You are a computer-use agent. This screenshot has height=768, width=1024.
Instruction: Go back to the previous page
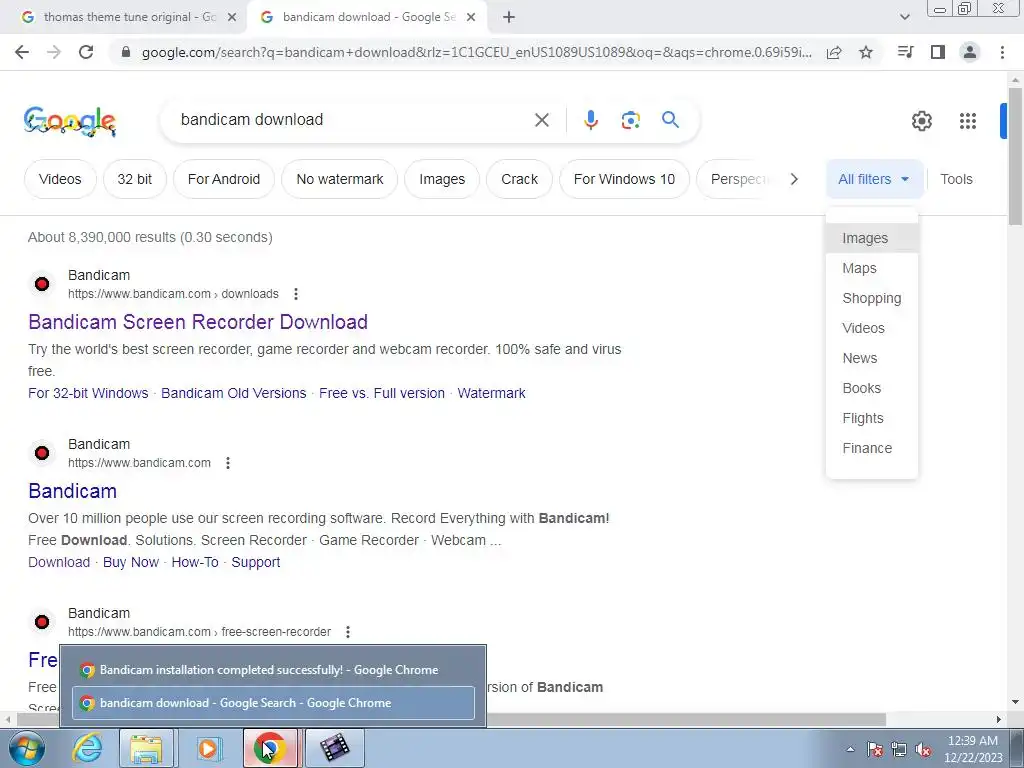22,52
